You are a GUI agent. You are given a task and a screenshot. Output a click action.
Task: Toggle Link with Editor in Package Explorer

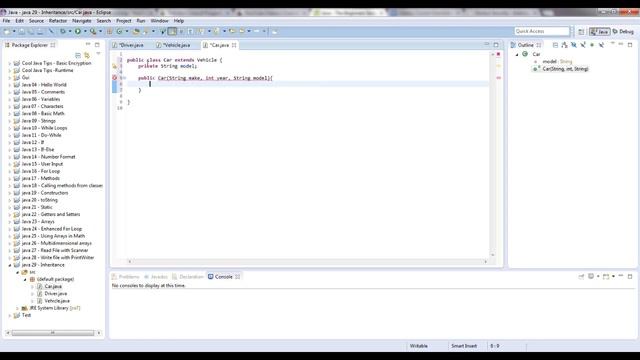point(87,55)
